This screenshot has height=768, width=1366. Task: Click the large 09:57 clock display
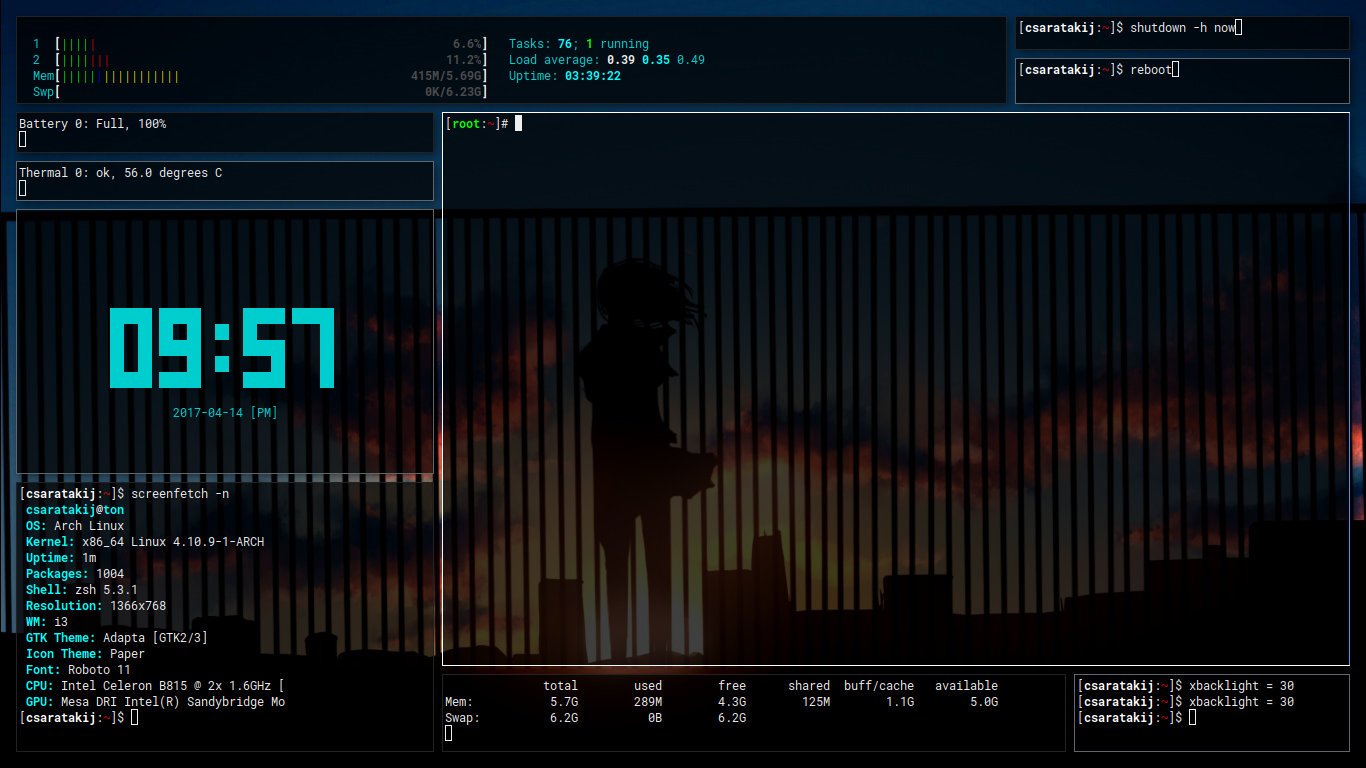pos(221,347)
